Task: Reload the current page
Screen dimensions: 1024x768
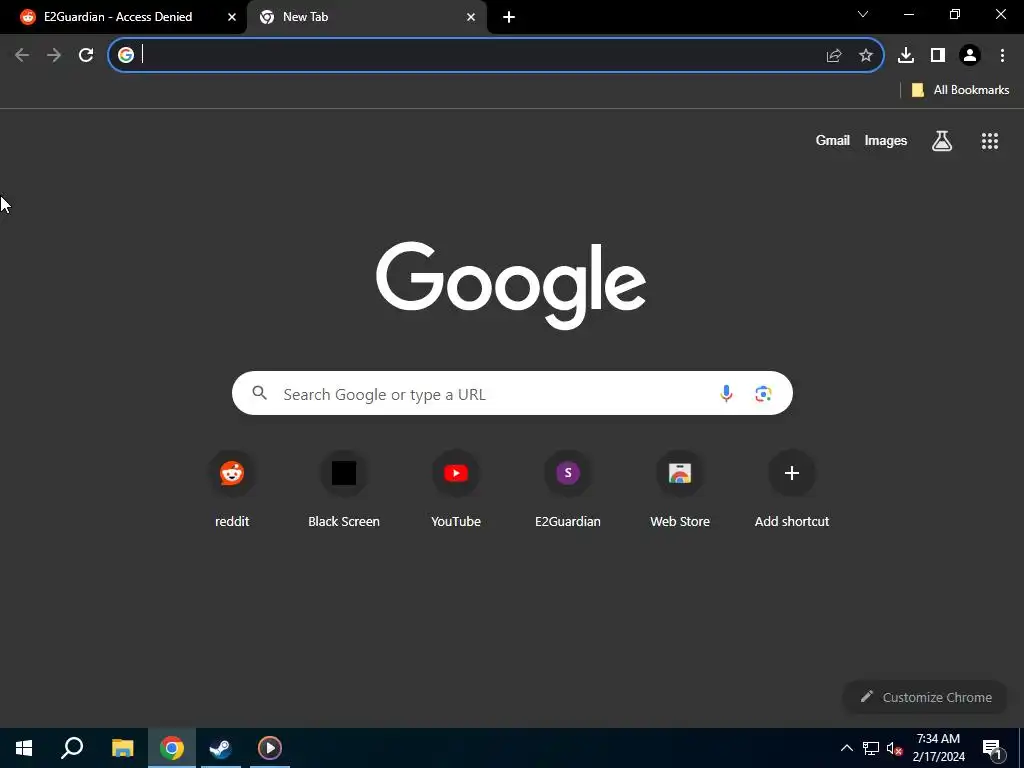Action: (x=86, y=55)
